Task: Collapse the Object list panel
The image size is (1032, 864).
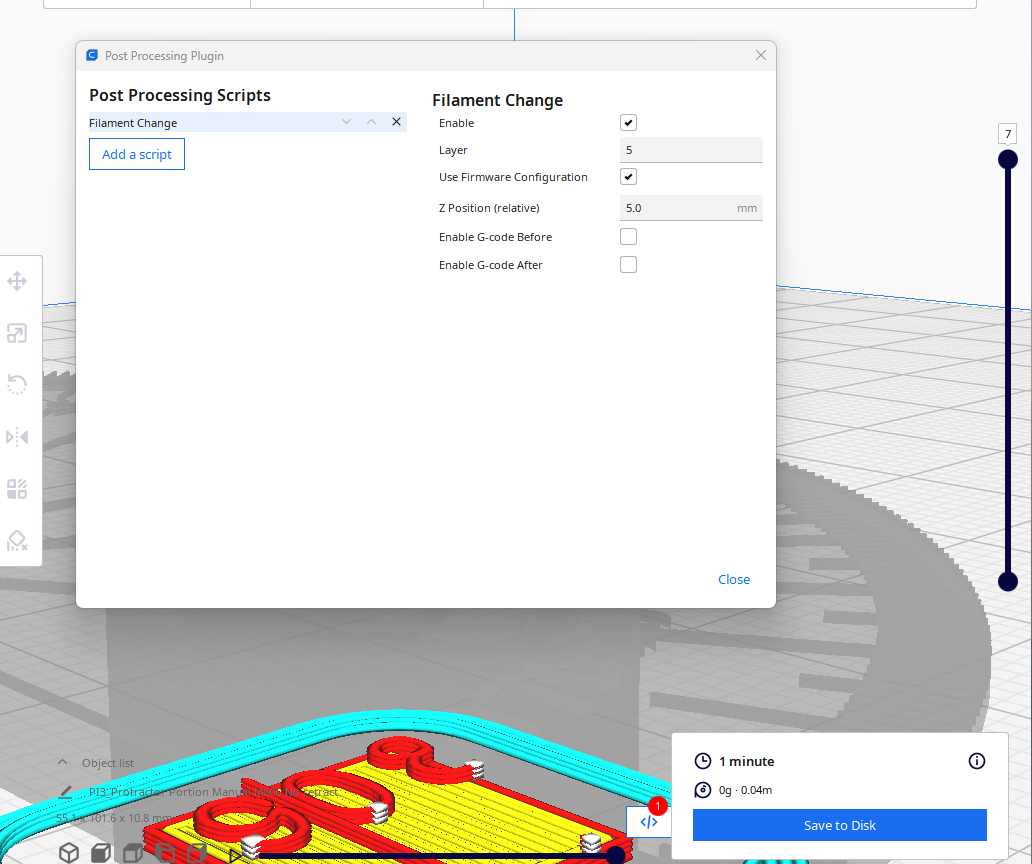Action: [x=62, y=762]
